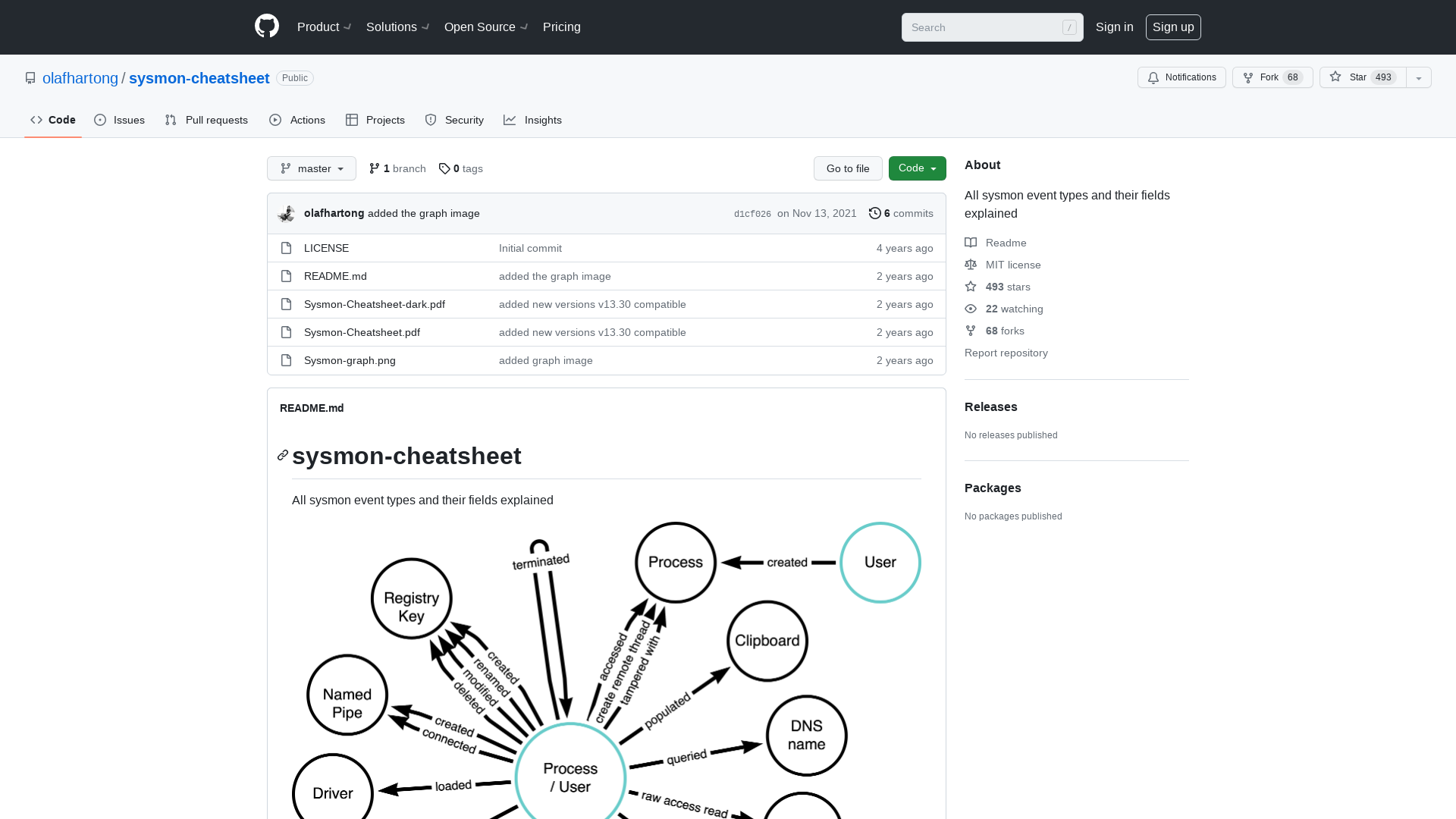Click the eye icon next to 22 watching
Viewport: 1456px width, 819px height.
[971, 309]
